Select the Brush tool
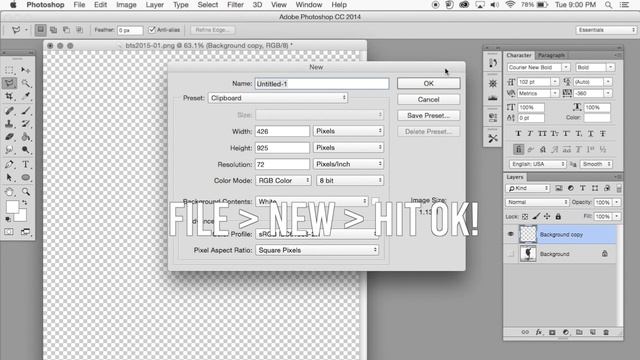Viewport: 640px width, 360px height. (x=25, y=111)
